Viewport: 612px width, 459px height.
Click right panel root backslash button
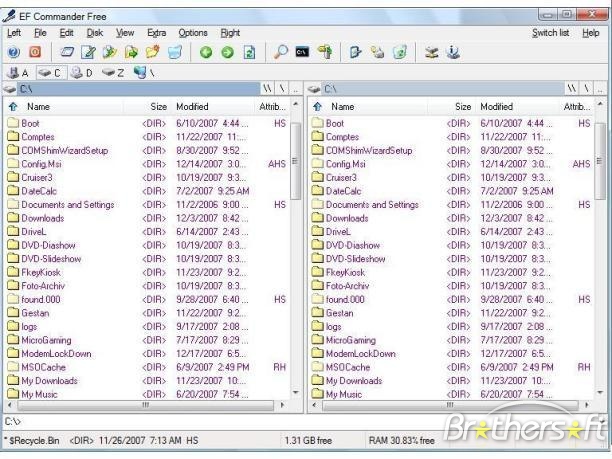coord(586,89)
